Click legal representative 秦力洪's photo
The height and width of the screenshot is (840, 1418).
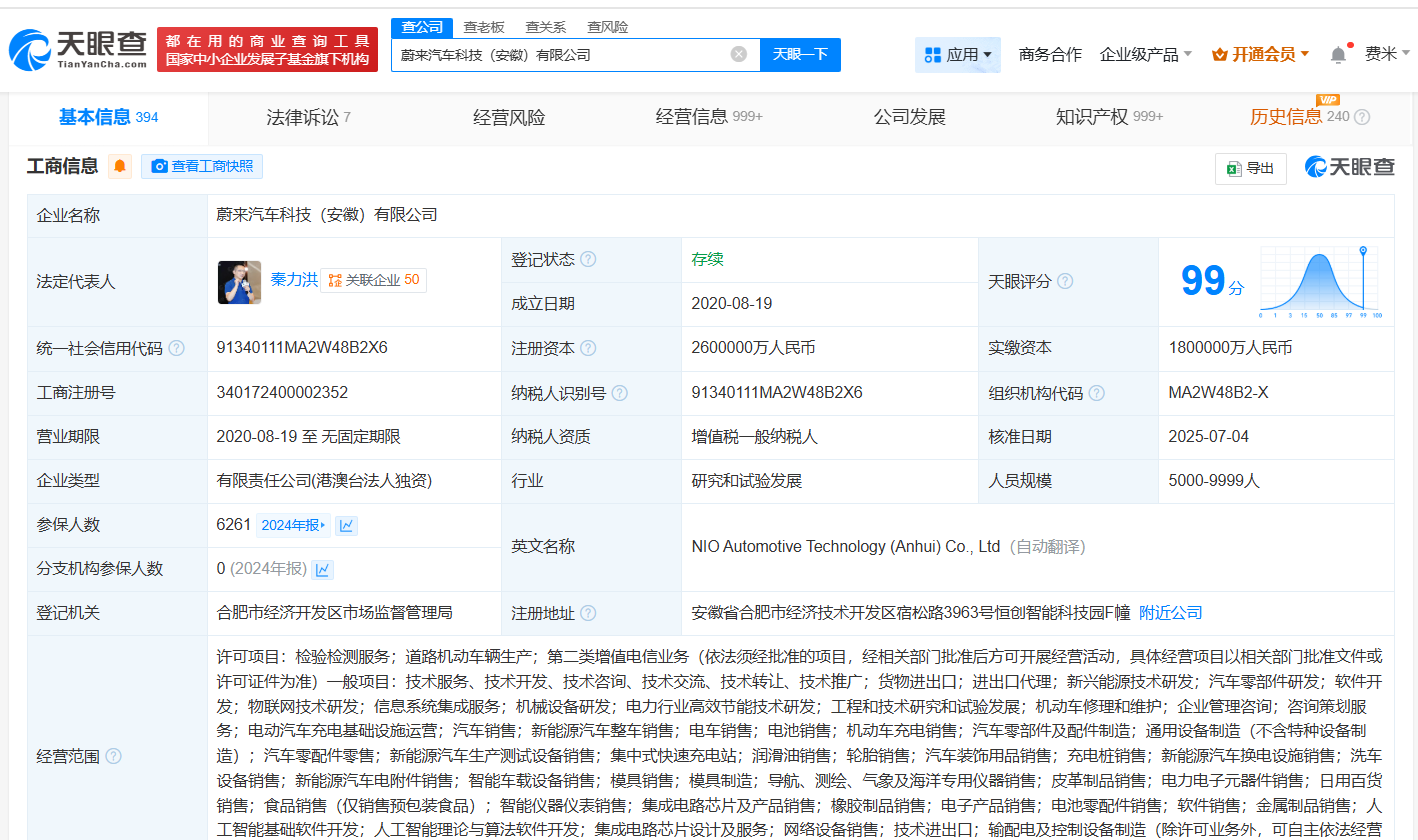click(x=239, y=282)
